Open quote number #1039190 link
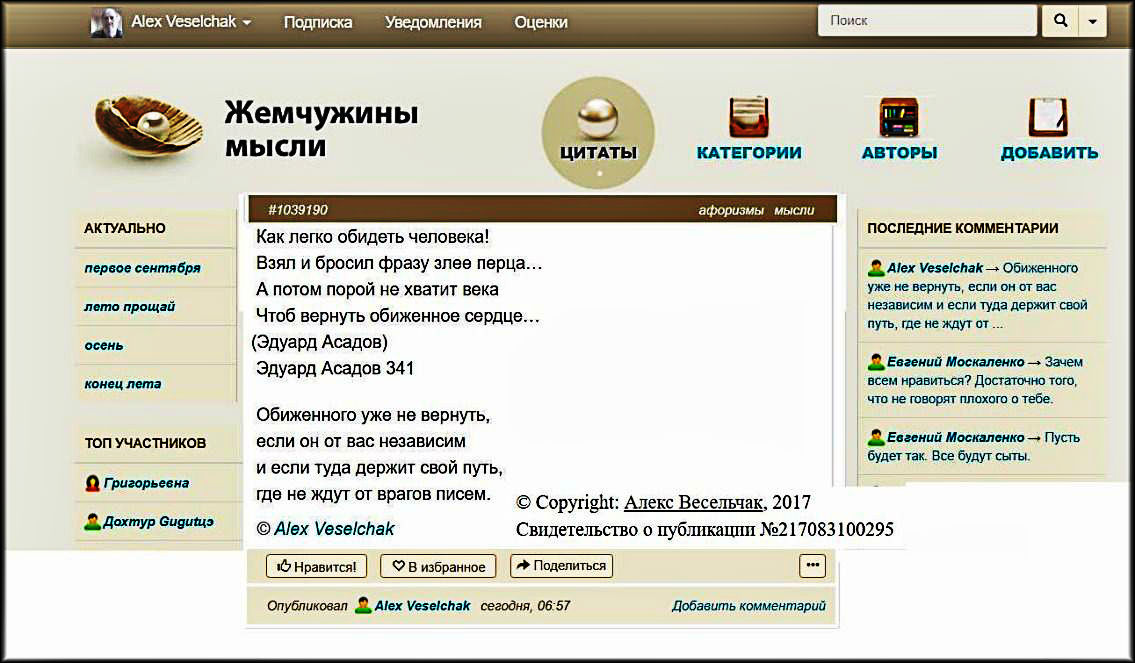Viewport: 1135px width, 663px height. 298,210
